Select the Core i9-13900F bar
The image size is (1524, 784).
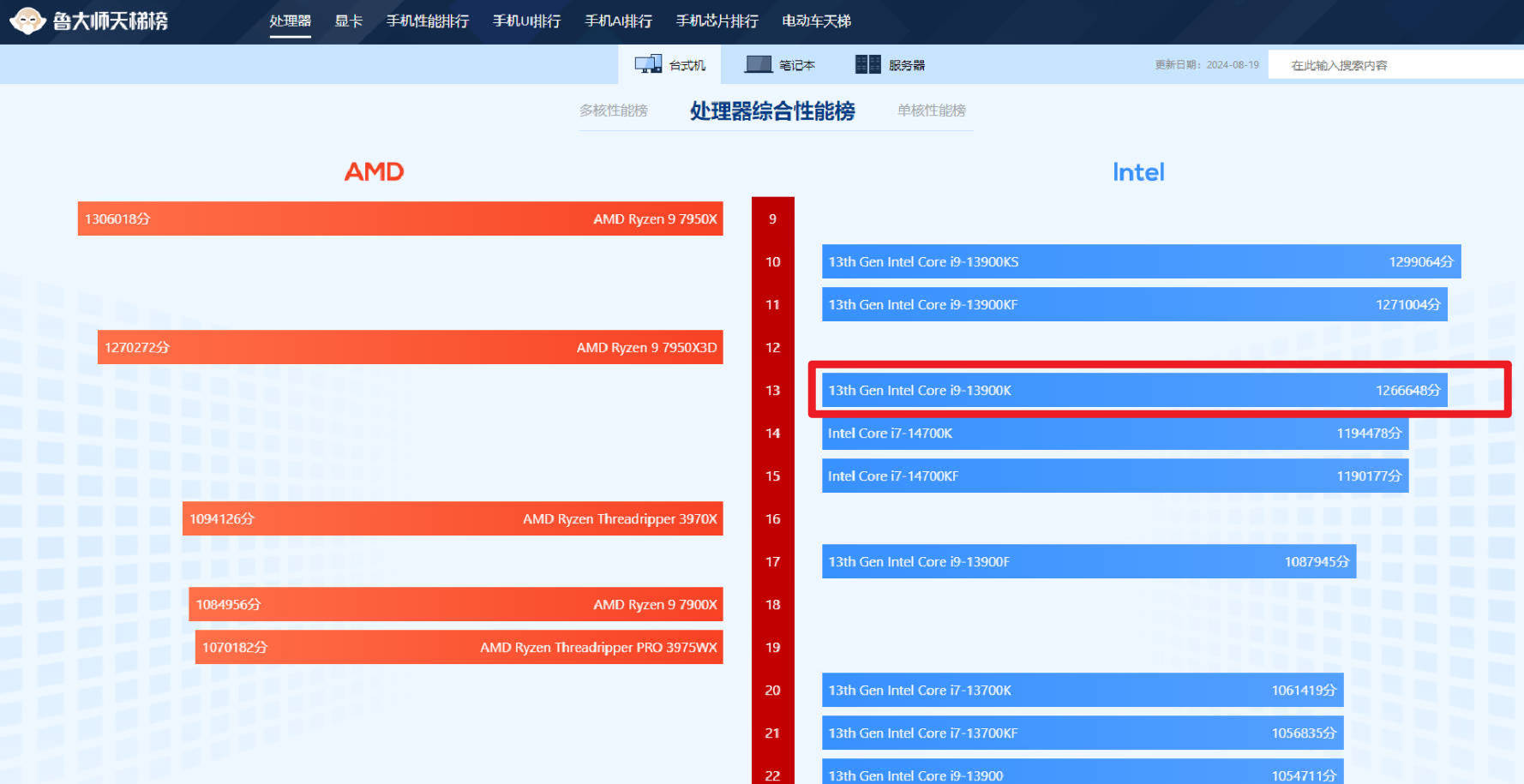pyautogui.click(x=1089, y=561)
